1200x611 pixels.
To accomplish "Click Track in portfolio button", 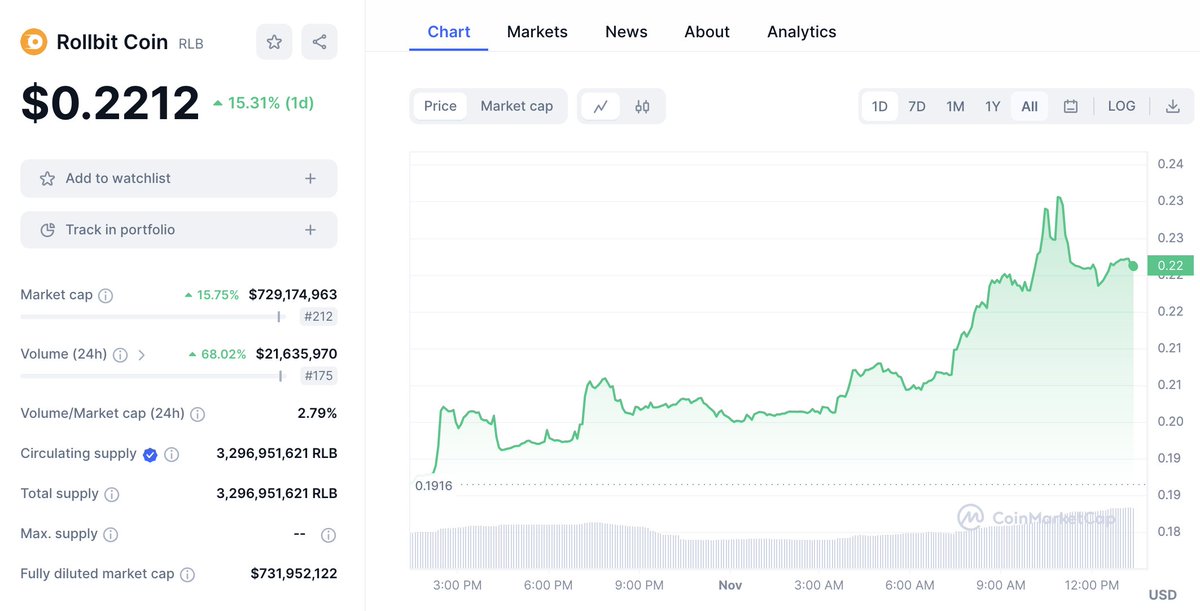I will 179,229.
